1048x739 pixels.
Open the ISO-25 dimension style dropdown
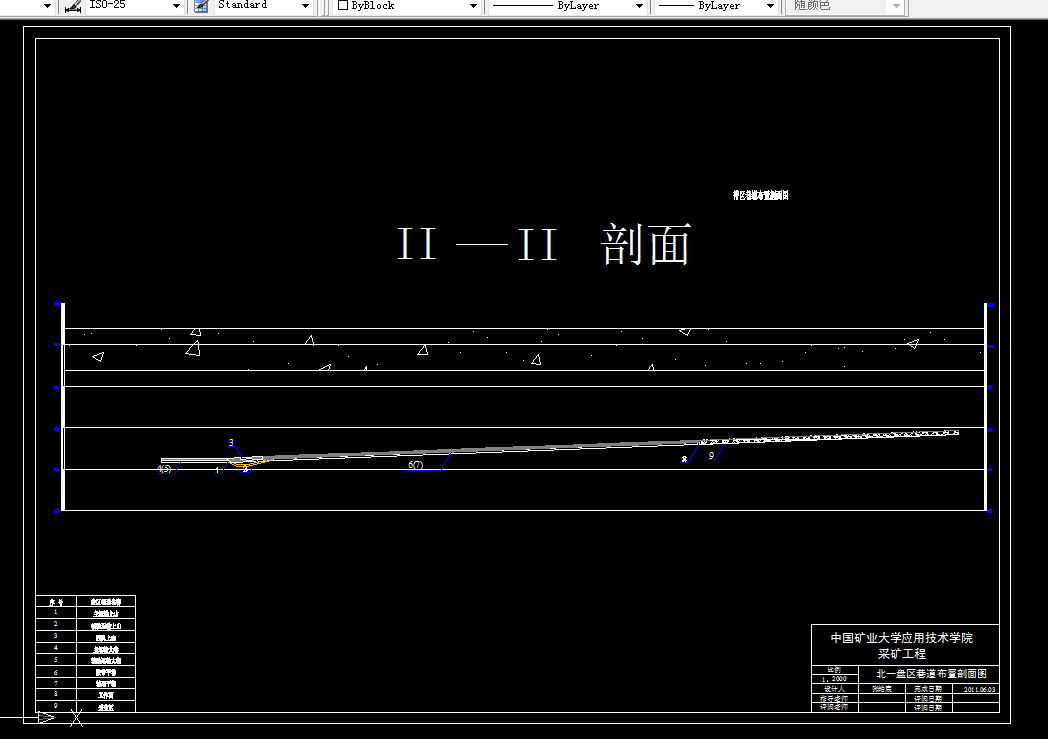(x=176, y=6)
